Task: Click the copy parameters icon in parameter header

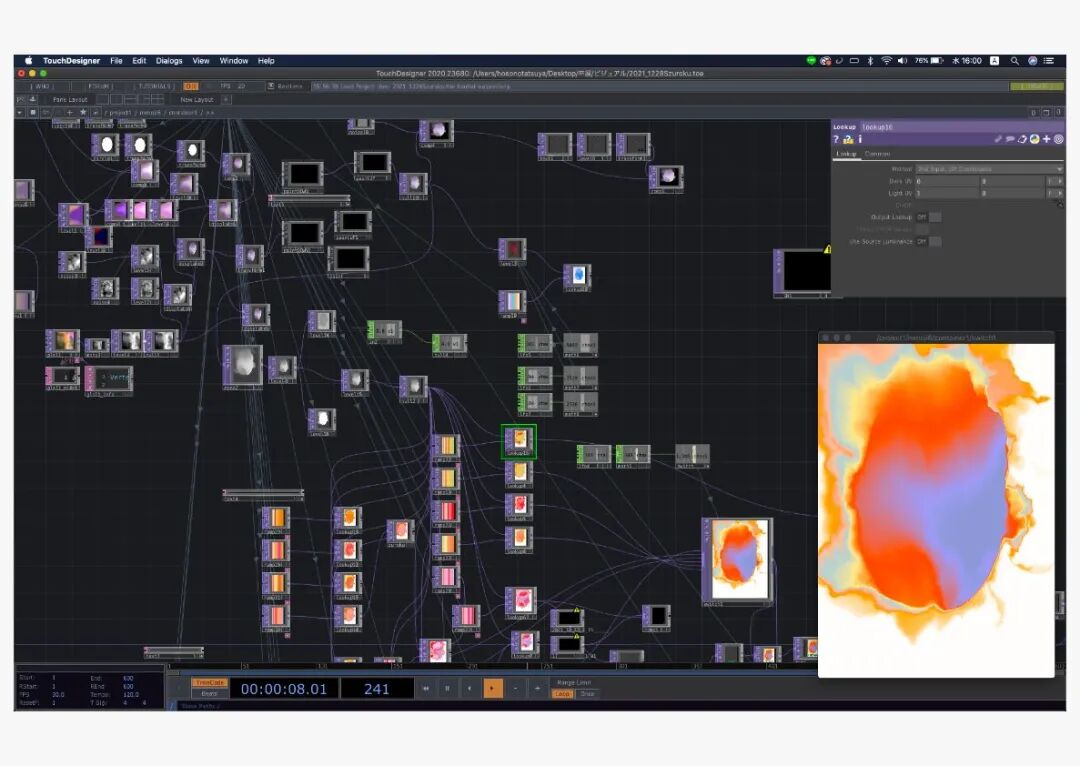Action: click(x=1022, y=139)
